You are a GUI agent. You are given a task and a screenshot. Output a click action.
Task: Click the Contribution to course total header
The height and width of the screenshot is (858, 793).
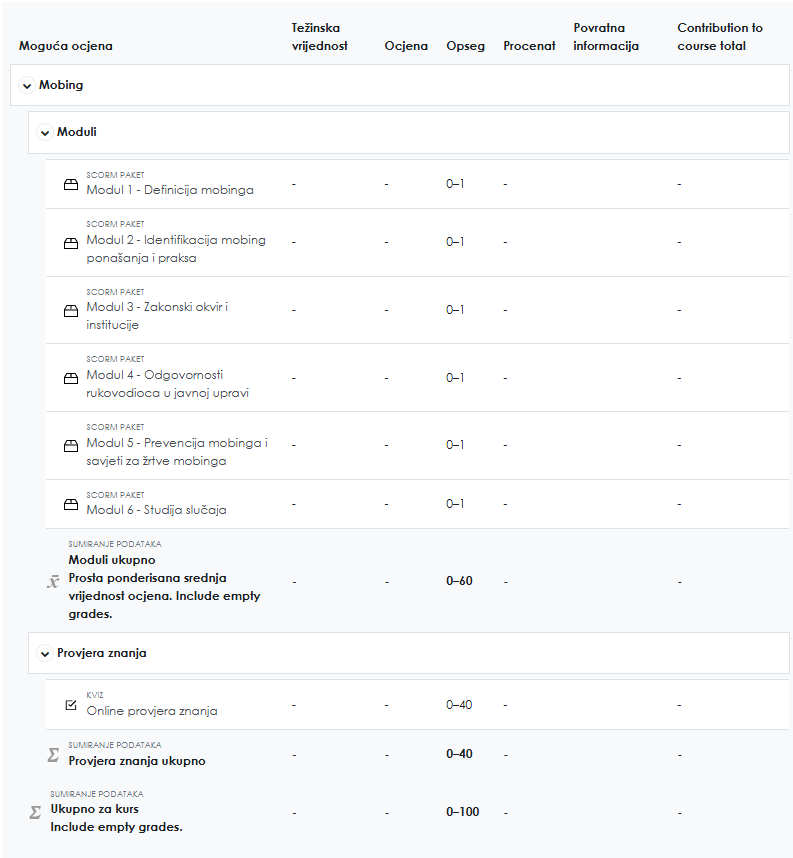point(719,37)
